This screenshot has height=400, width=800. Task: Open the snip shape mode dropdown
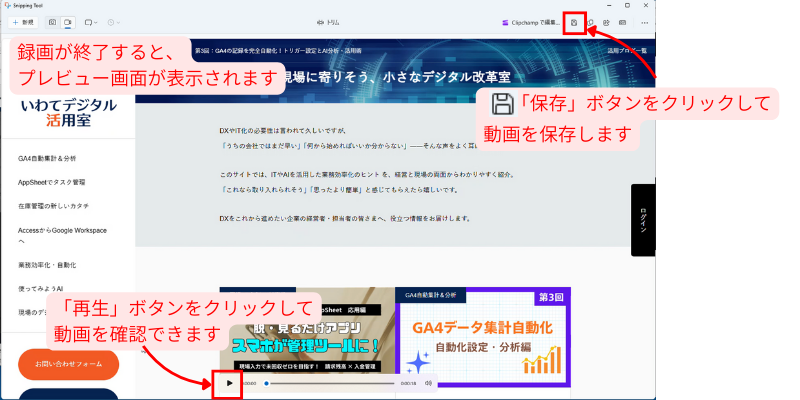coord(91,22)
